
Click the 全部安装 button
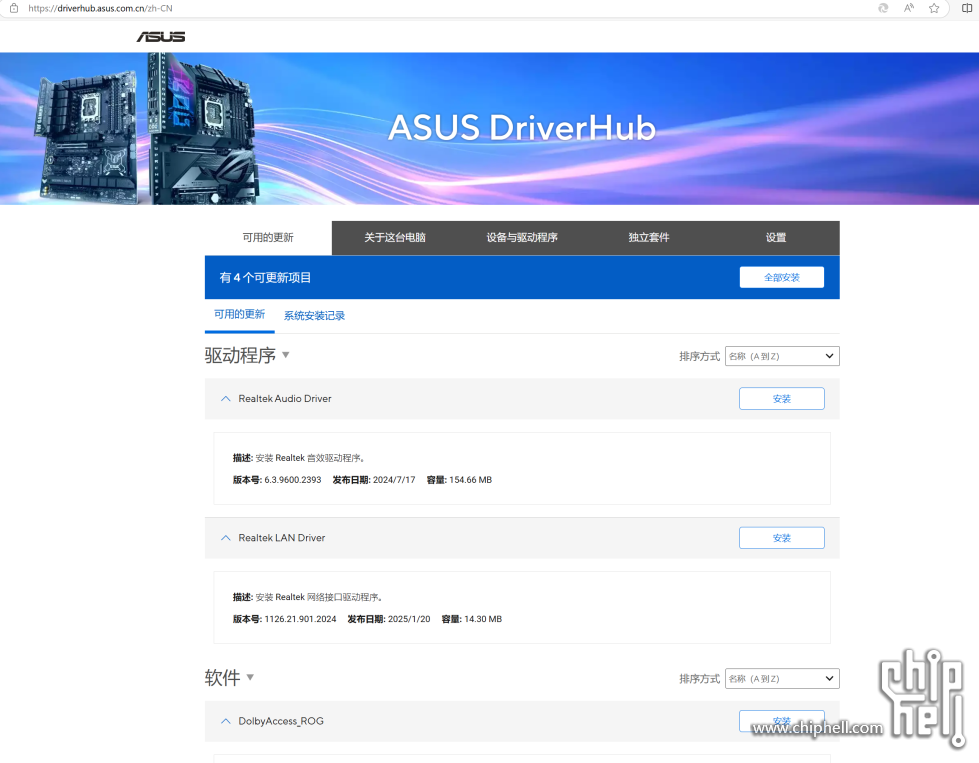click(782, 277)
